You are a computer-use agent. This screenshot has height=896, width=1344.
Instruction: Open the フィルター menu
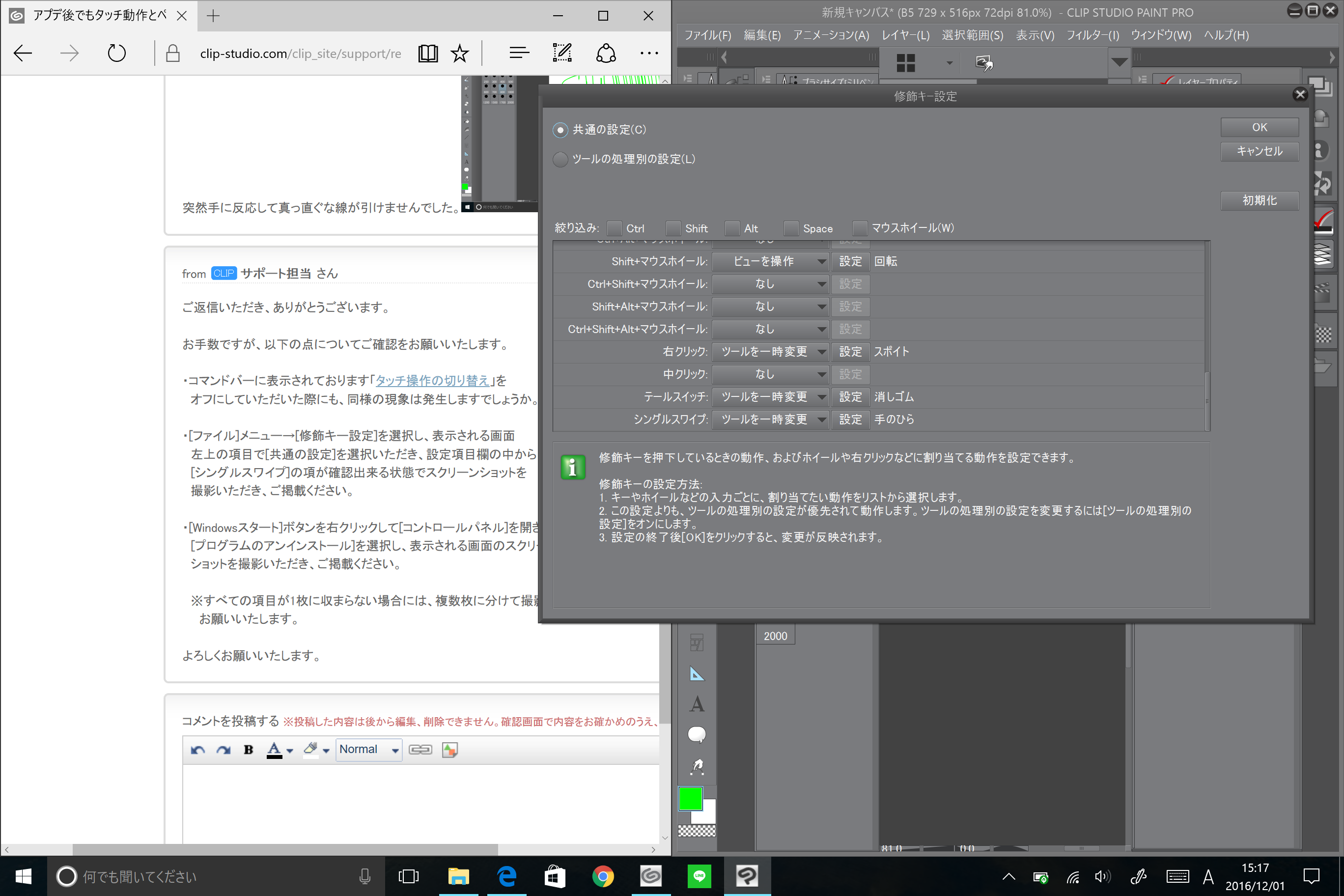(x=1092, y=35)
